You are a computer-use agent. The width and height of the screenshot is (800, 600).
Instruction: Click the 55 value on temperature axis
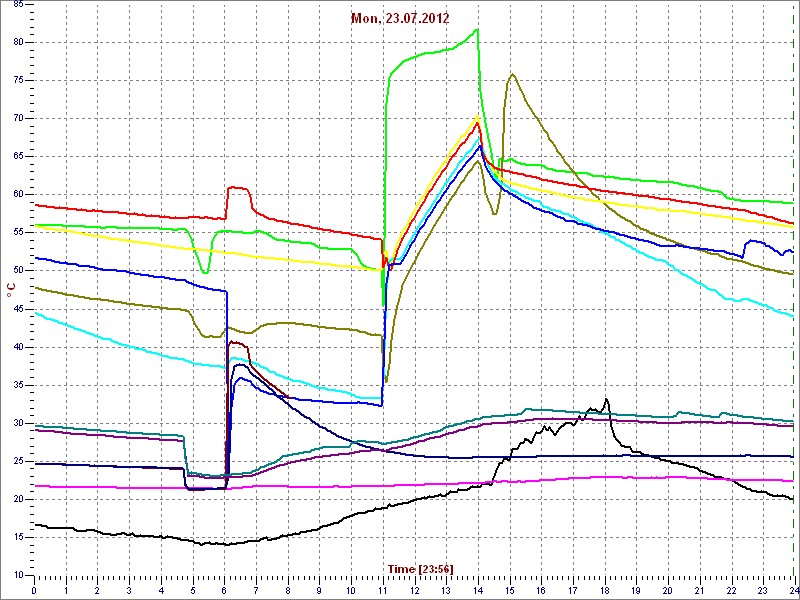pos(17,233)
